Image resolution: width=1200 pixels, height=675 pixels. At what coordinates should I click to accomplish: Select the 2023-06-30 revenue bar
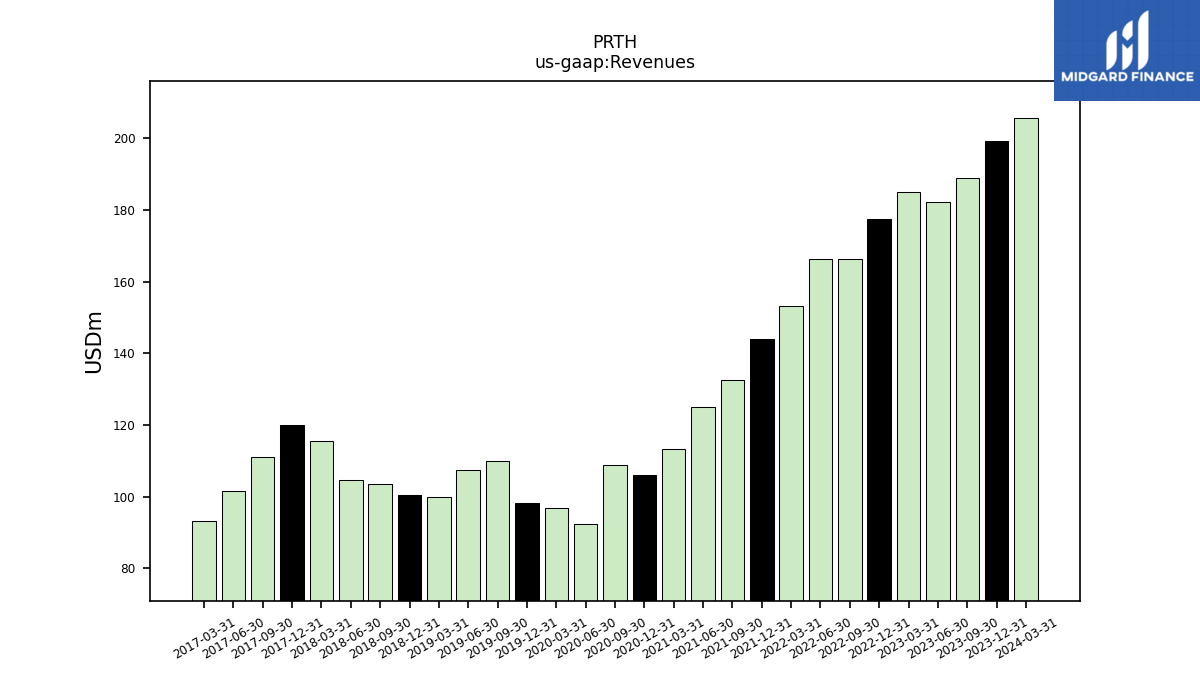point(938,401)
